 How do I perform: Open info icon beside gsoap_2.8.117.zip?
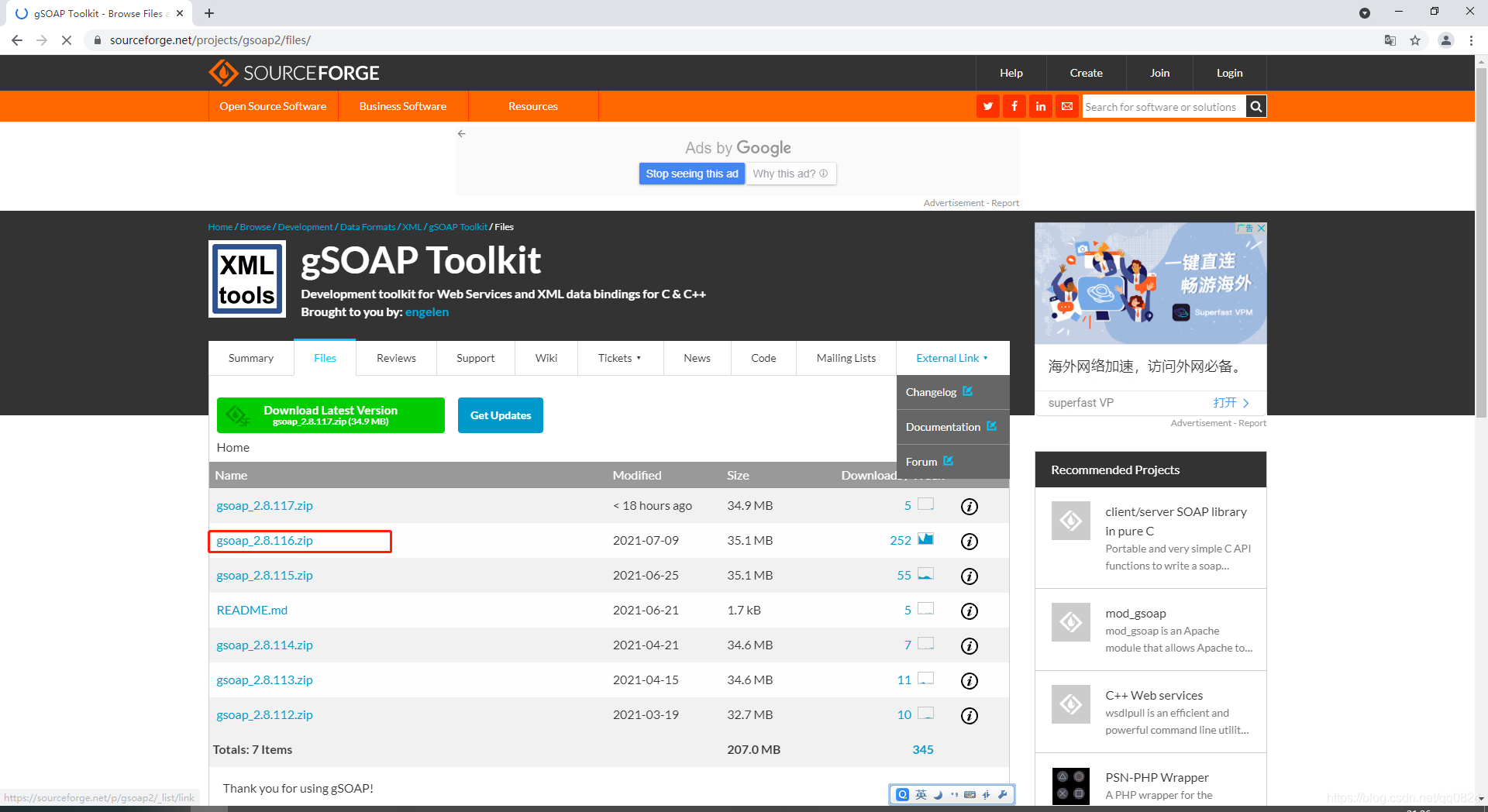click(x=969, y=506)
